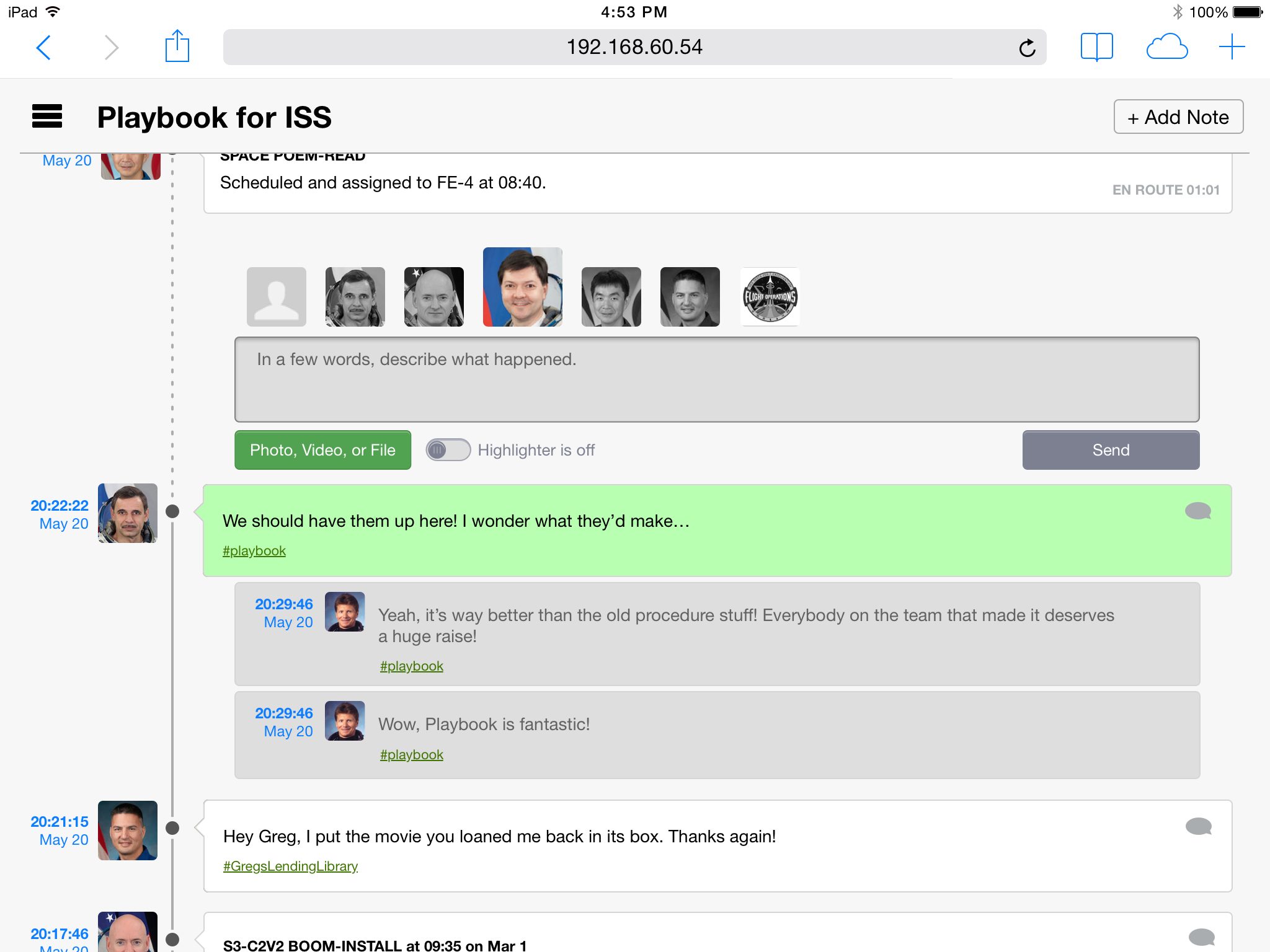
Task: Select the Flight Operations logo avatar
Action: click(x=770, y=297)
